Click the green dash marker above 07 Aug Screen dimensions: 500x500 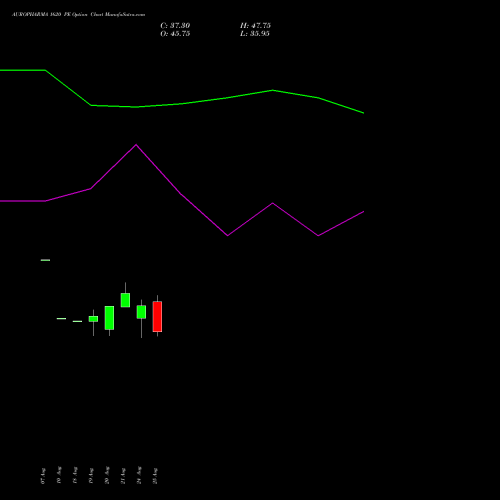(x=45, y=260)
